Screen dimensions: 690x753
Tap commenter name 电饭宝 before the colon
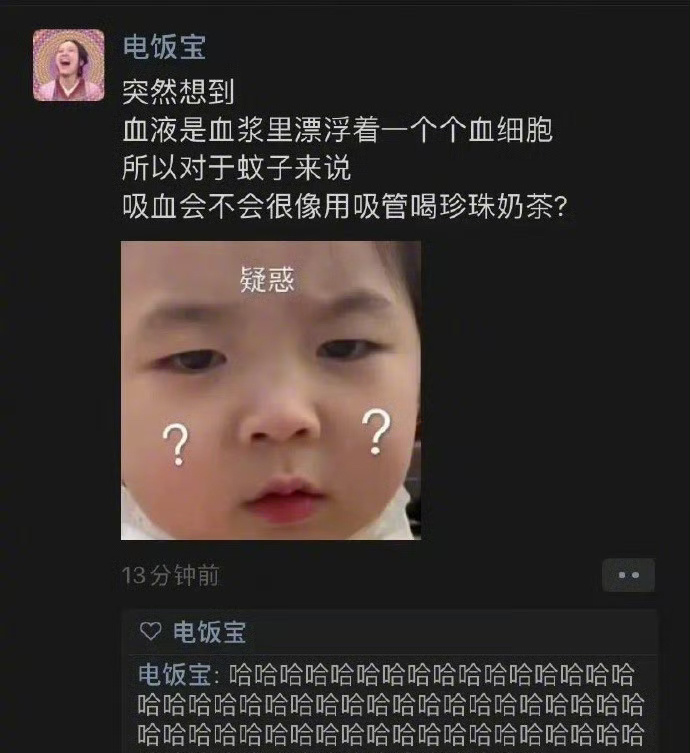coord(175,675)
